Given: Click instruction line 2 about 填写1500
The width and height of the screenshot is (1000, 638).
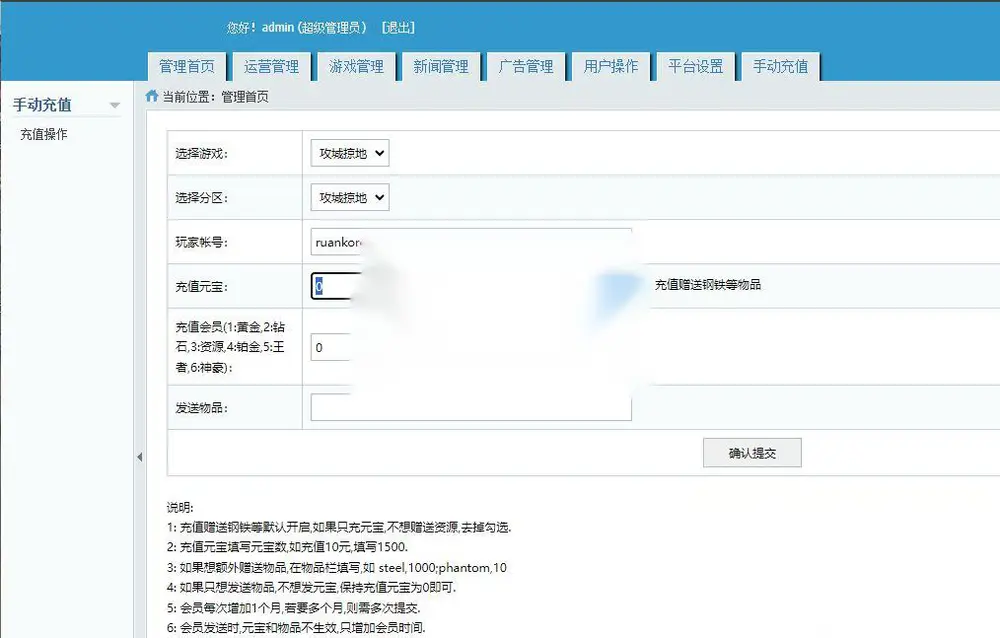Looking at the screenshot, I should [x=288, y=547].
